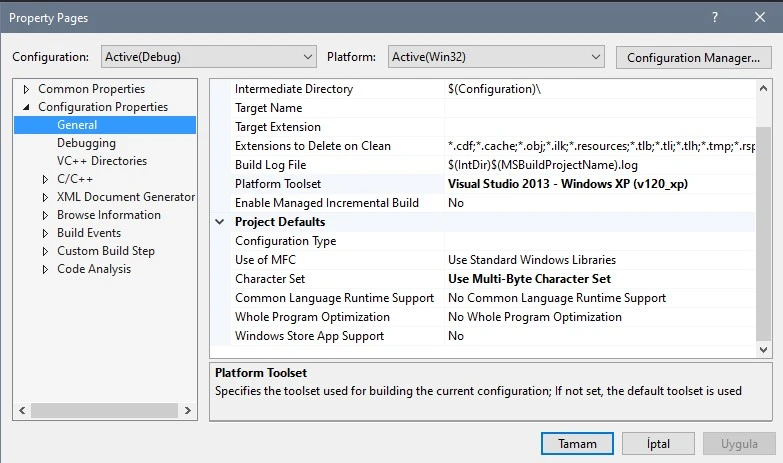Select Whole Program Optimization property

(x=312, y=317)
